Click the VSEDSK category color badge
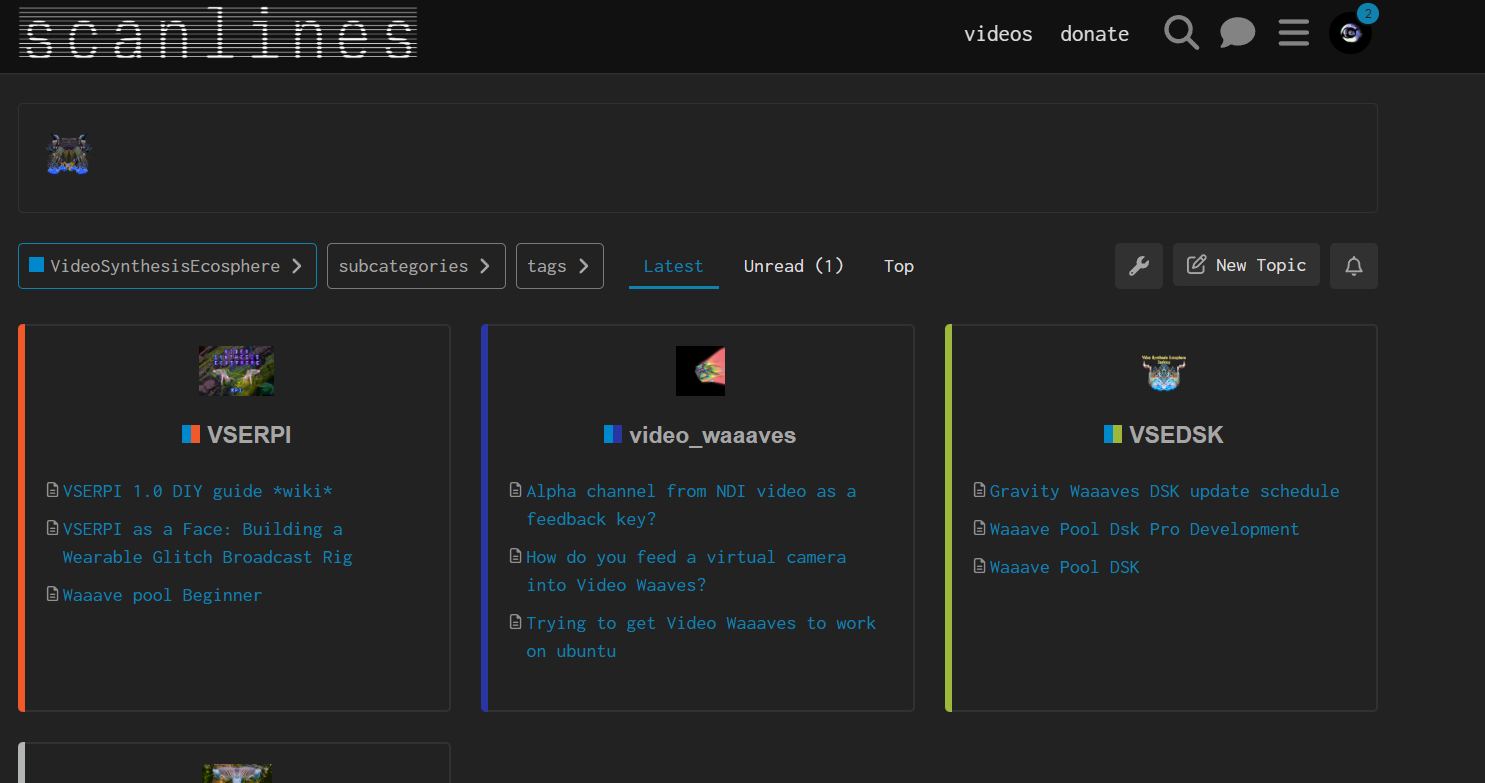Viewport: 1485px width, 783px height. click(1112, 434)
